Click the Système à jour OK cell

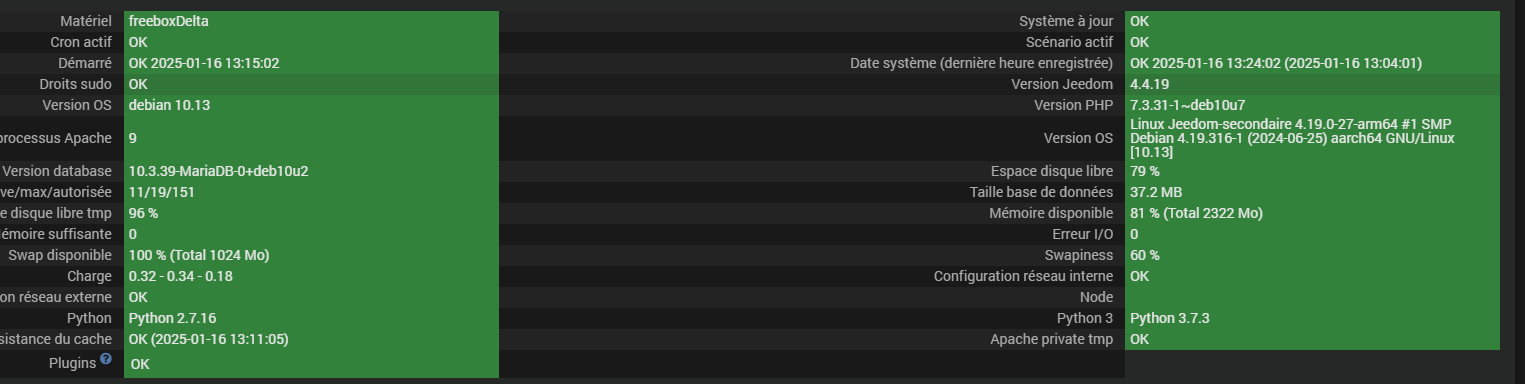(x=1312, y=21)
